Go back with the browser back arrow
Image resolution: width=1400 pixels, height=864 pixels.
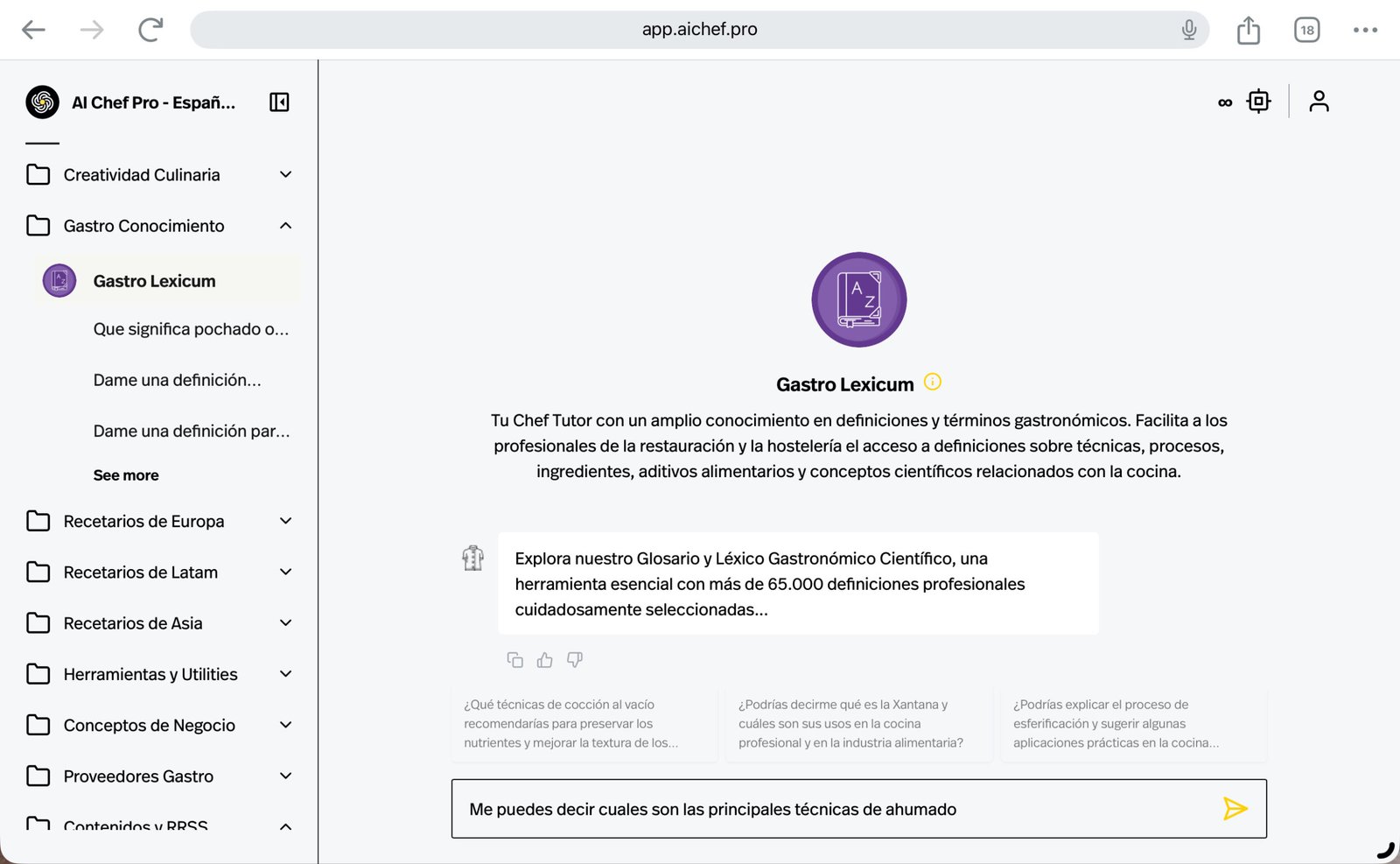tap(33, 30)
